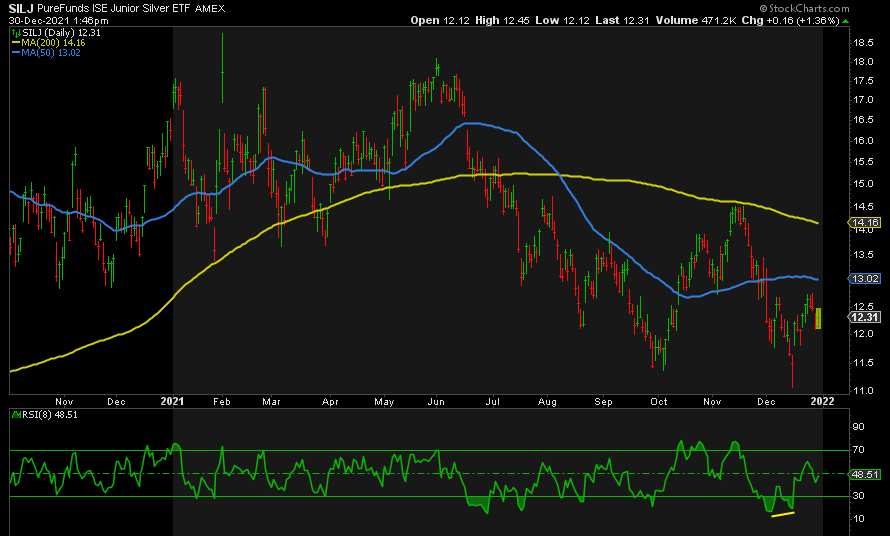
Task: Click the MA(200) 14.16 legend entry
Action: pos(53,43)
